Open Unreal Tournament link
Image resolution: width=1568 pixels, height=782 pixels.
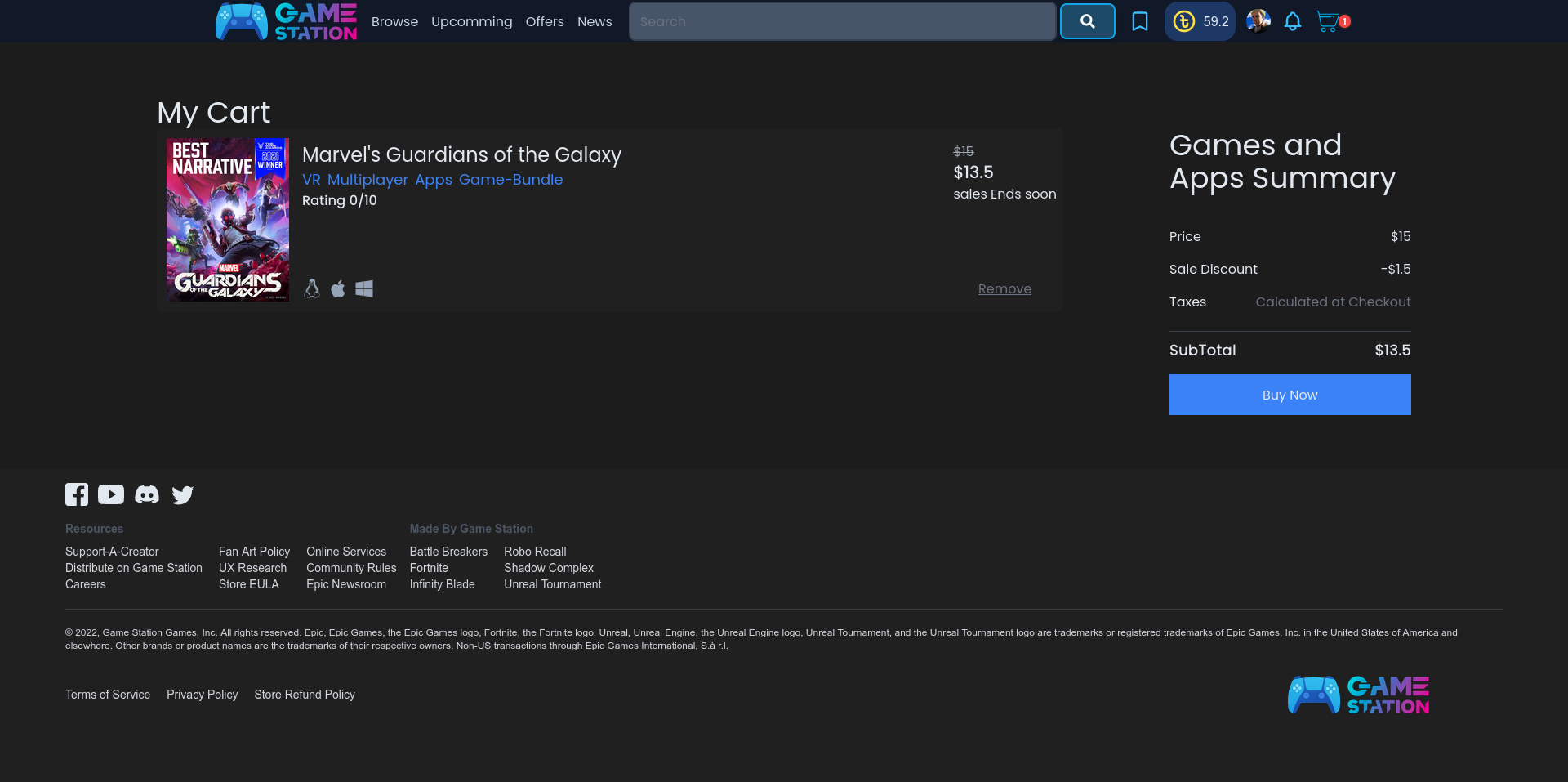click(x=552, y=584)
